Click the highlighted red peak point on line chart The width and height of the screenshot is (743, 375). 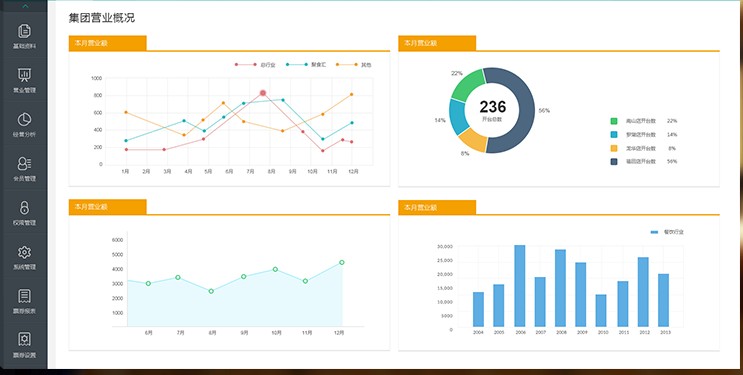click(263, 93)
